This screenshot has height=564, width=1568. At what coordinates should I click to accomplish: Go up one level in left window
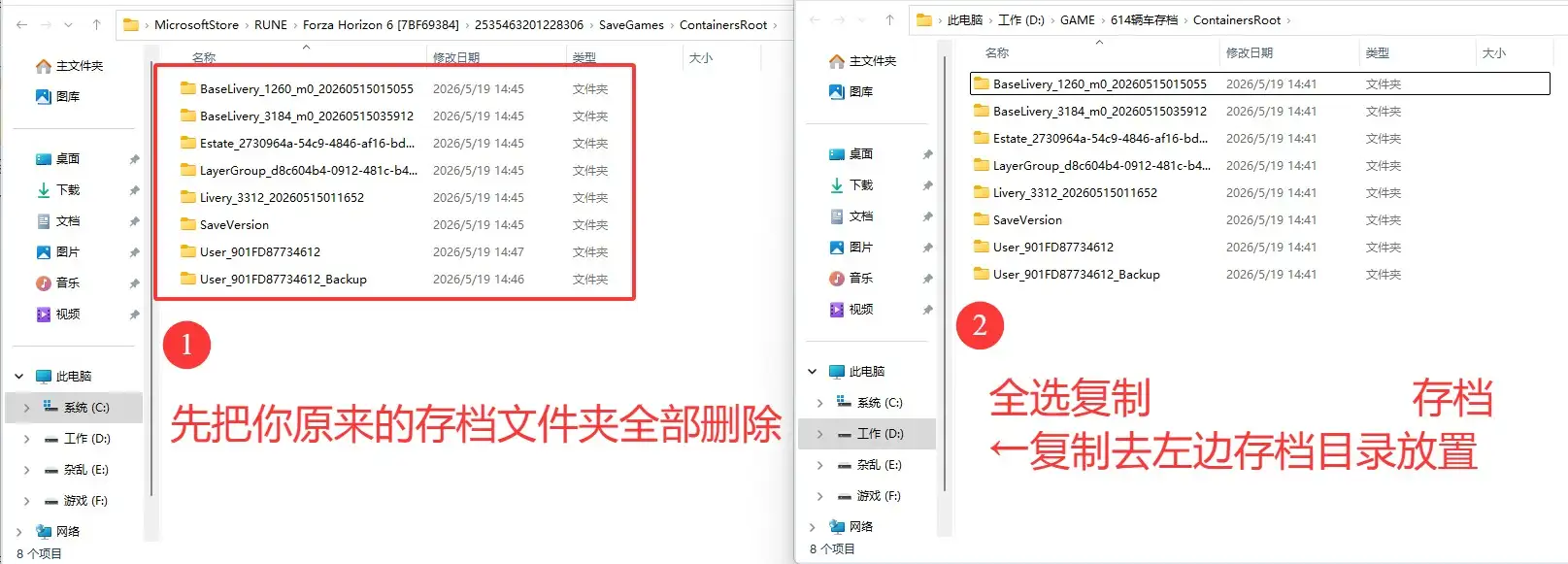click(96, 24)
